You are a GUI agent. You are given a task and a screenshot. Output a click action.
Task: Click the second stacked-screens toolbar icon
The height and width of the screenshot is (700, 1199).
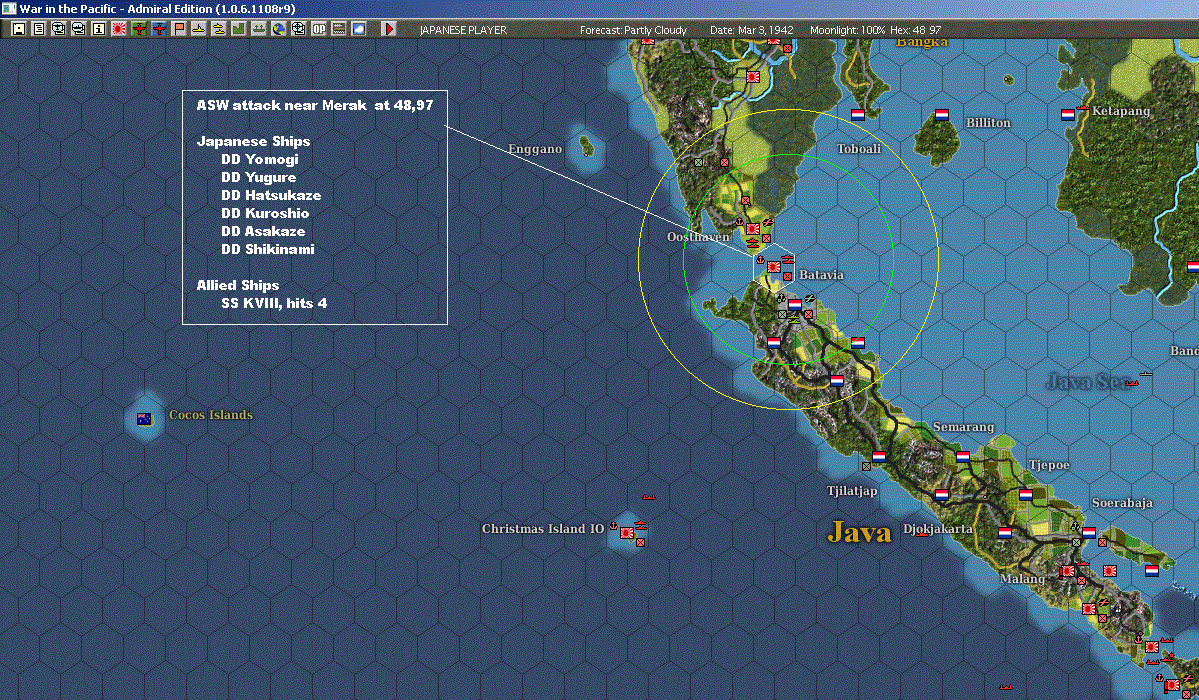[x=79, y=29]
